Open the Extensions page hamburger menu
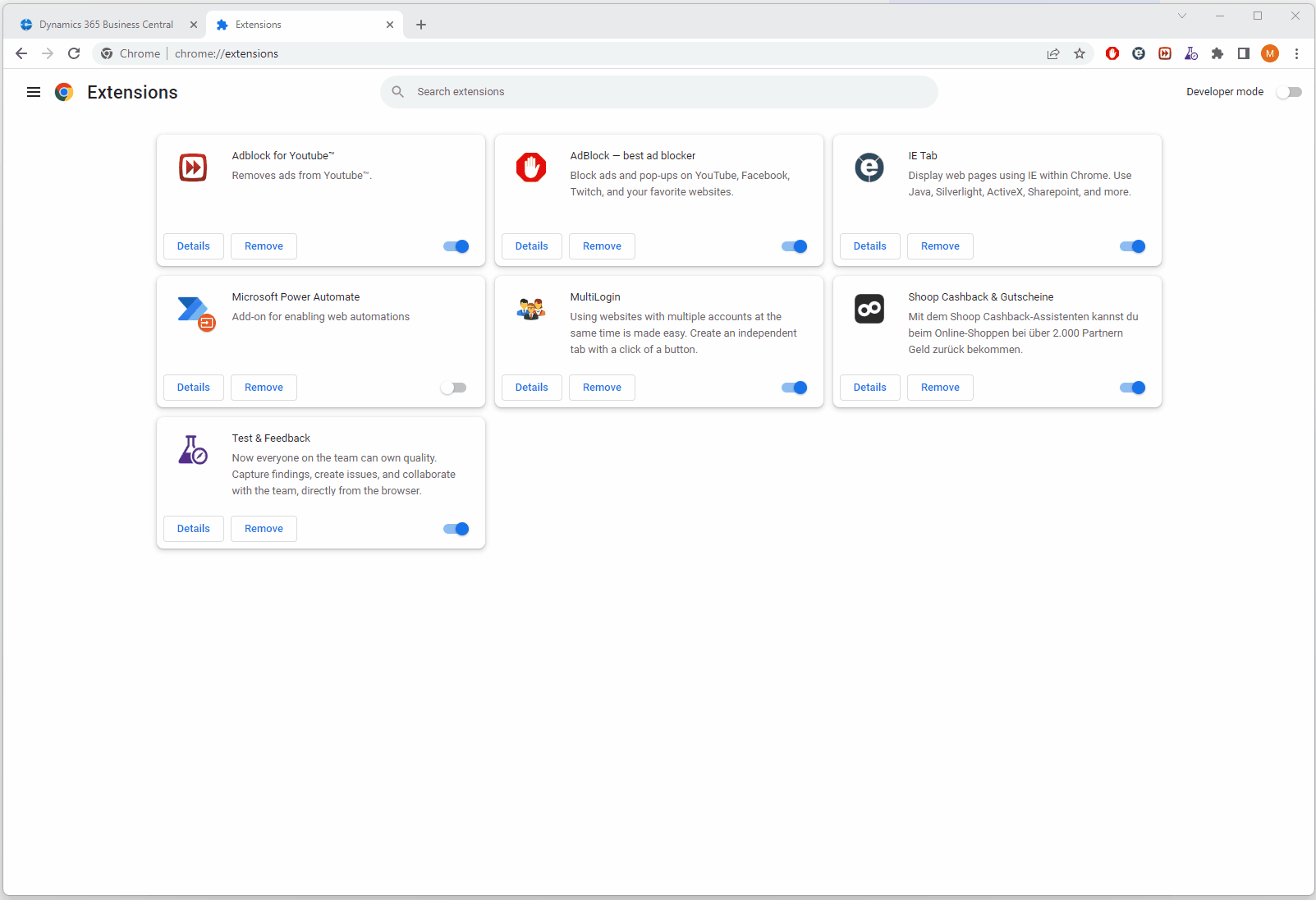The height and width of the screenshot is (900, 1316). coord(33,92)
